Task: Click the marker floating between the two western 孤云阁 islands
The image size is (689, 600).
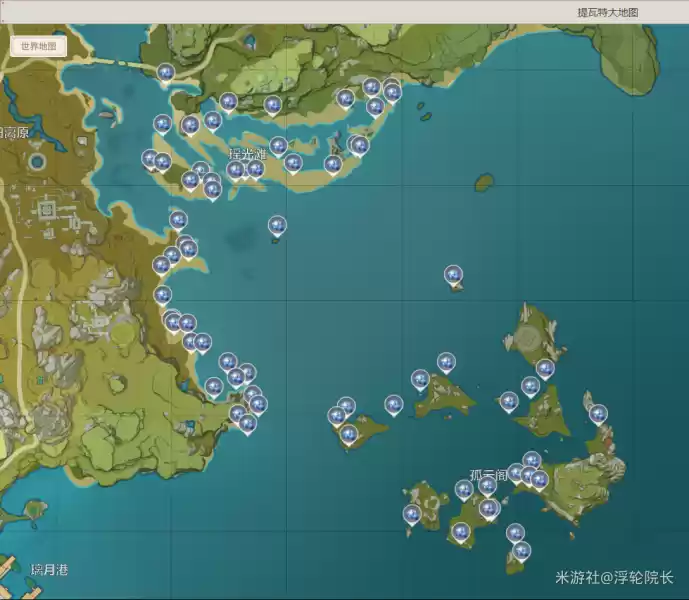Action: 393,404
